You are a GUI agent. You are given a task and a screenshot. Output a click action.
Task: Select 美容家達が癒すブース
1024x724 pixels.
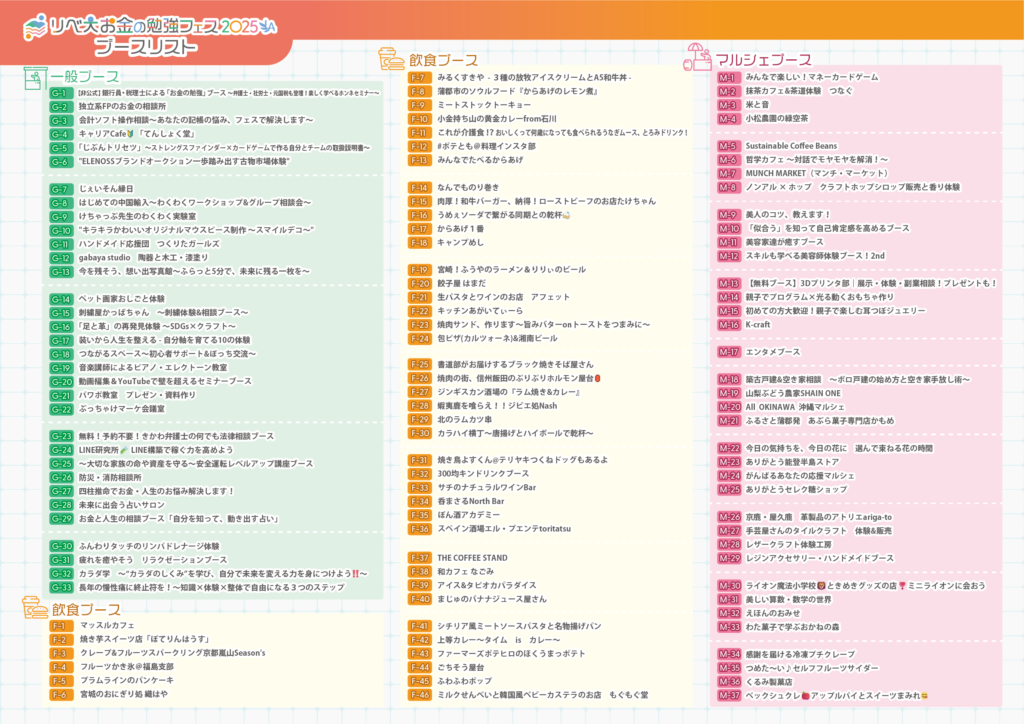[771, 242]
